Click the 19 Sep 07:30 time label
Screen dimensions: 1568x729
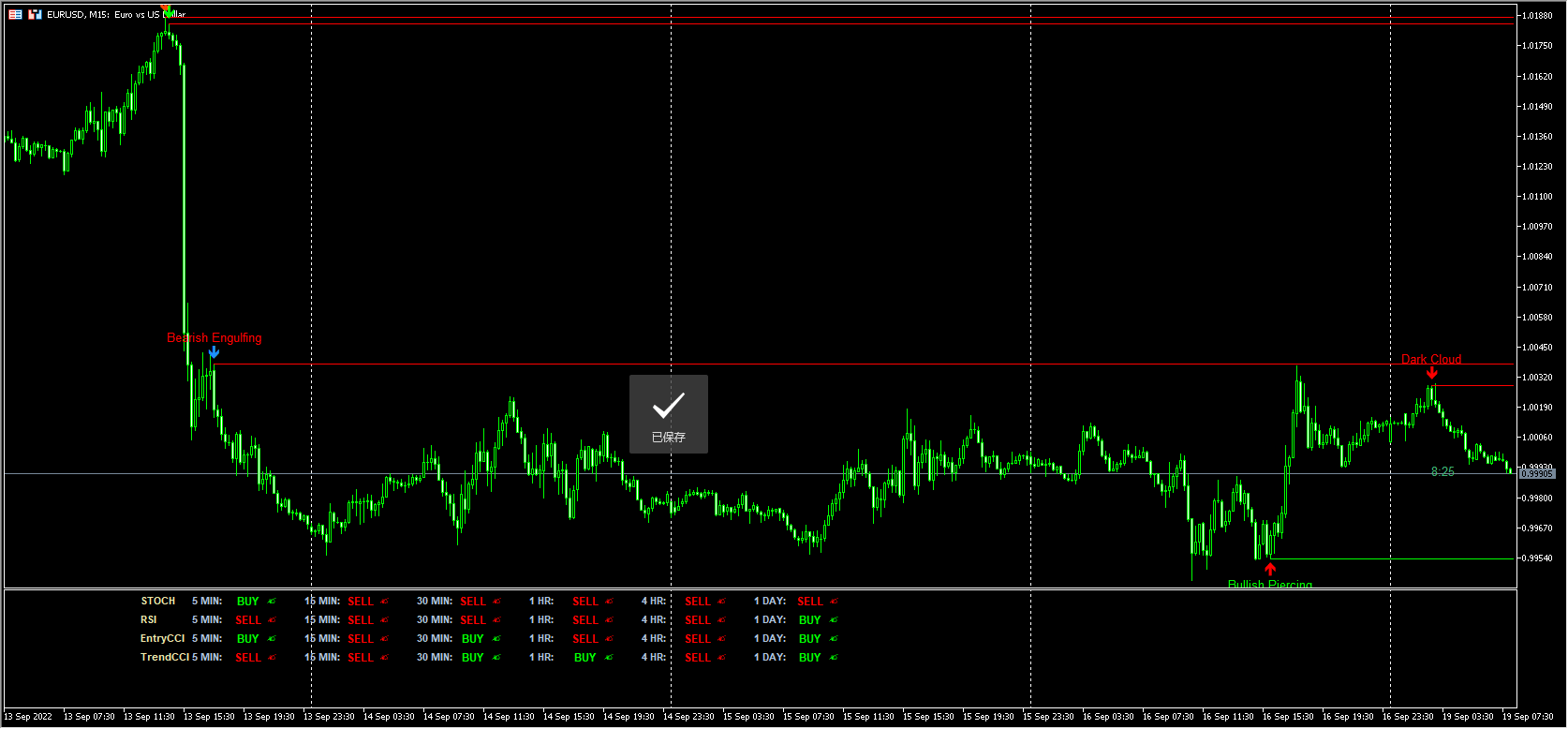(1527, 717)
